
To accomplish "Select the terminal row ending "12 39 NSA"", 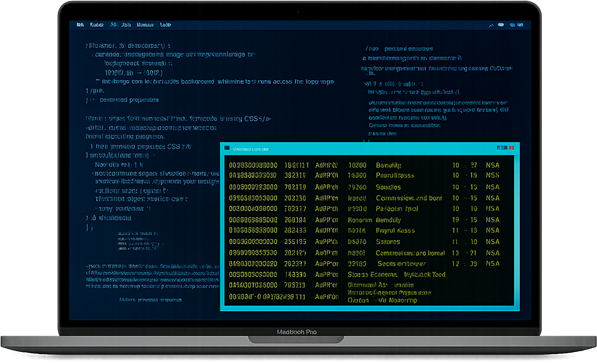I will tap(364, 264).
